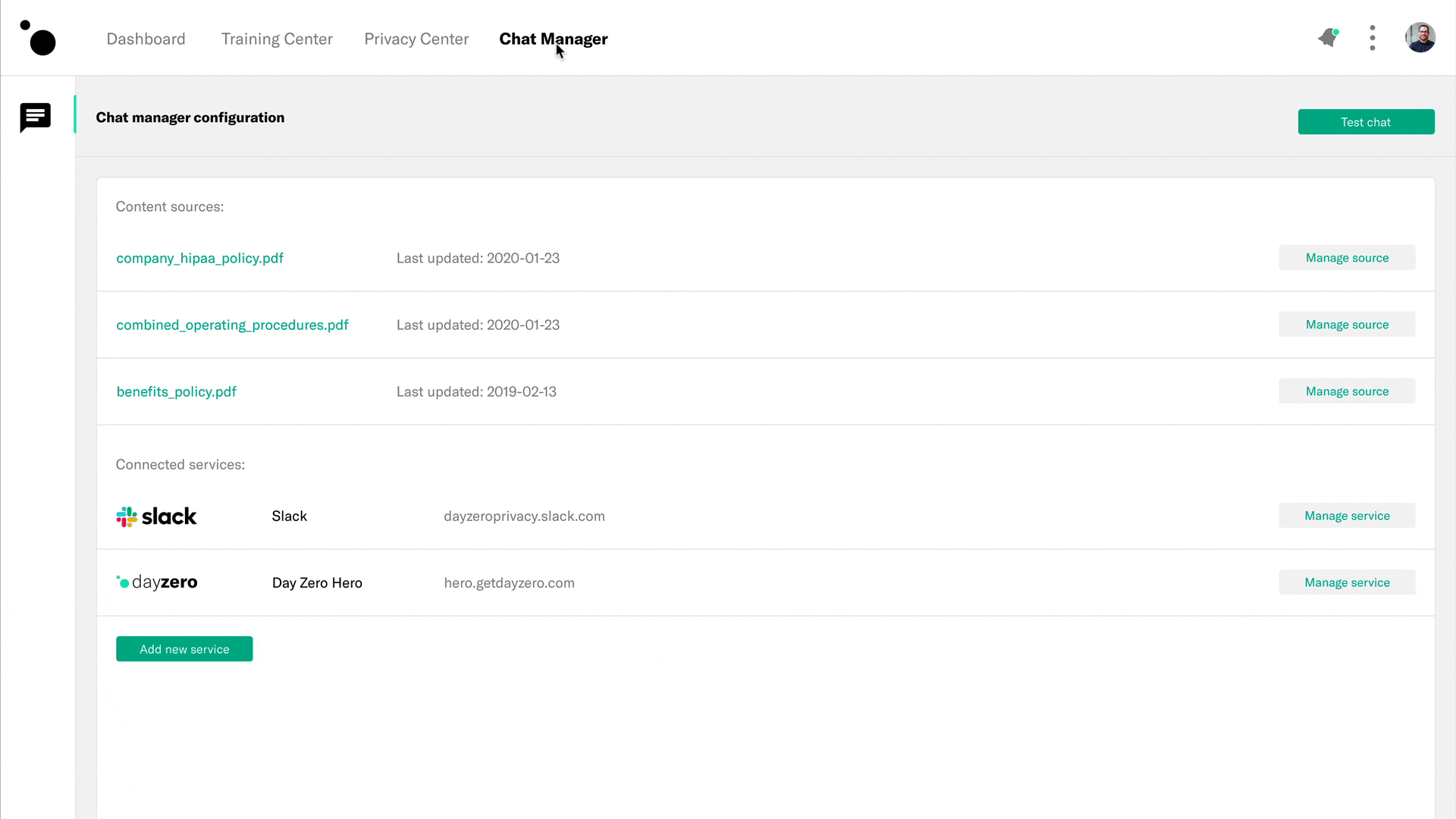Click the three-dot overflow menu icon

pos(1372,38)
